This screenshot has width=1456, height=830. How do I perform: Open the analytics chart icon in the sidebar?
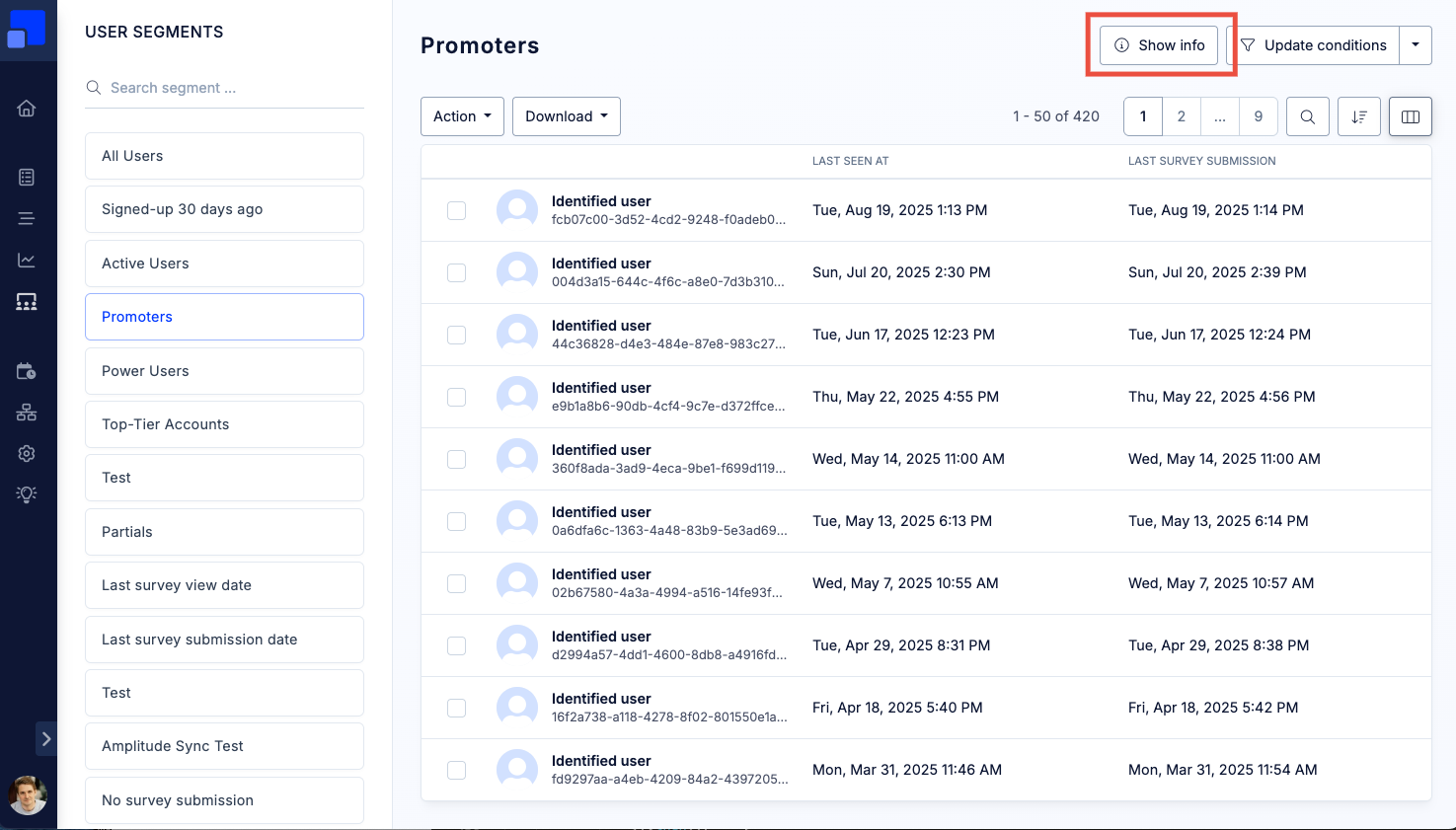pyautogui.click(x=27, y=261)
